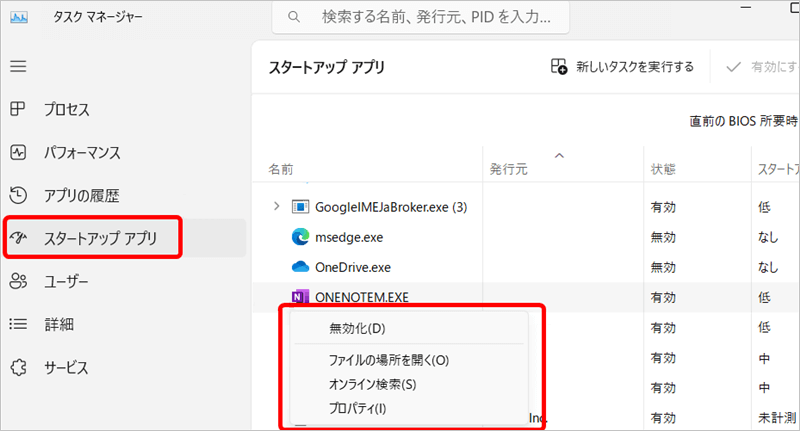Focus the name, publisher, PID search field

[x=421, y=17]
